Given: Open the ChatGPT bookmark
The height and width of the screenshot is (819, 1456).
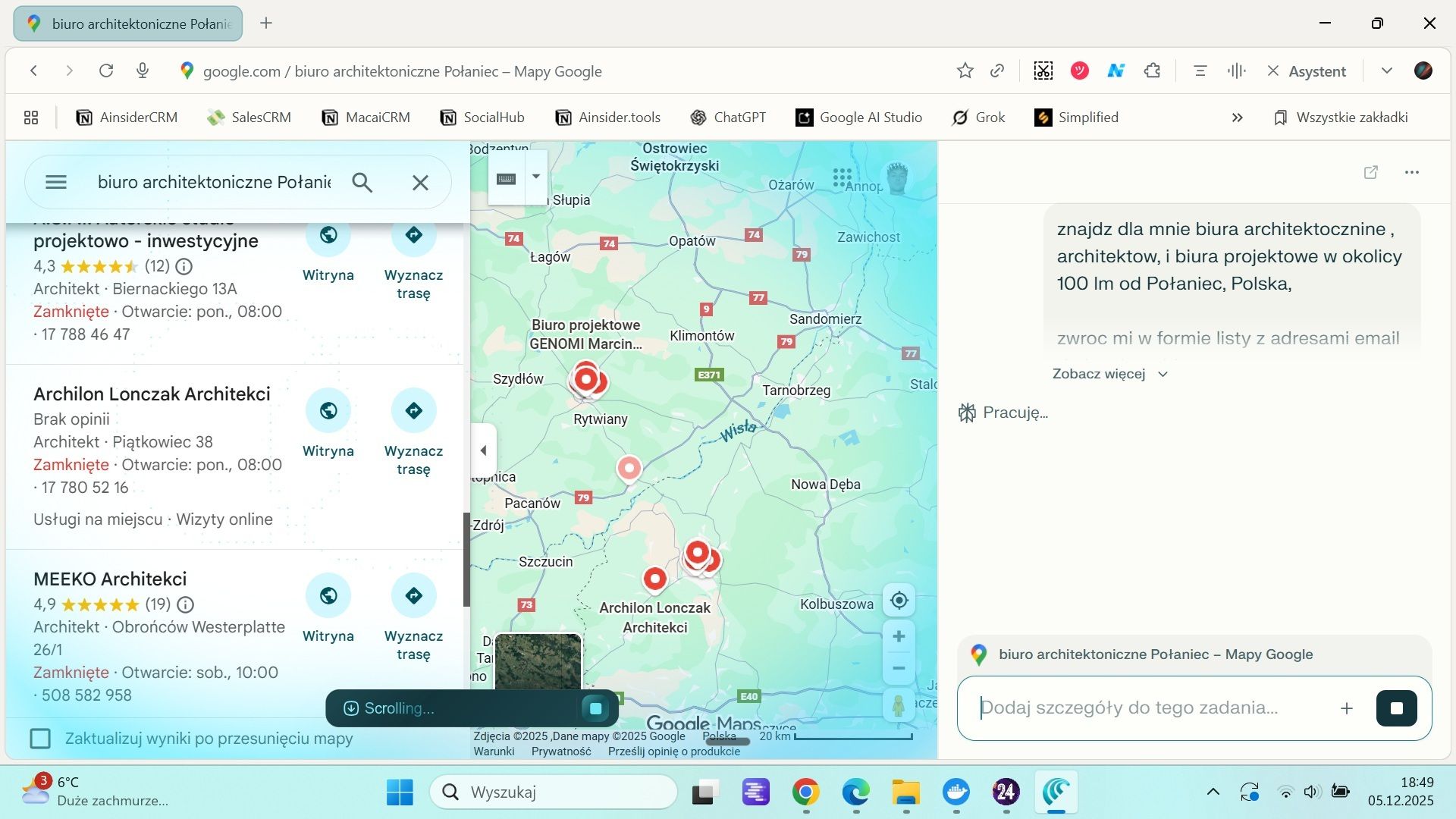Looking at the screenshot, I should (x=728, y=118).
